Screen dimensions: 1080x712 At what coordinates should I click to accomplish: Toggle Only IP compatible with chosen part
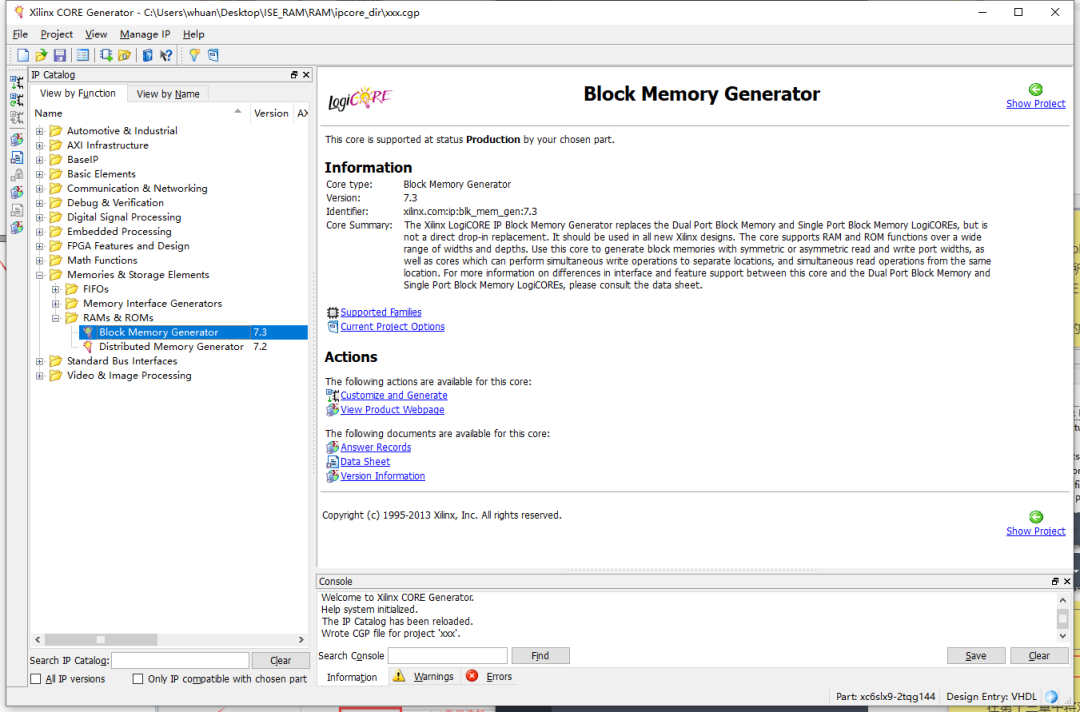click(138, 679)
